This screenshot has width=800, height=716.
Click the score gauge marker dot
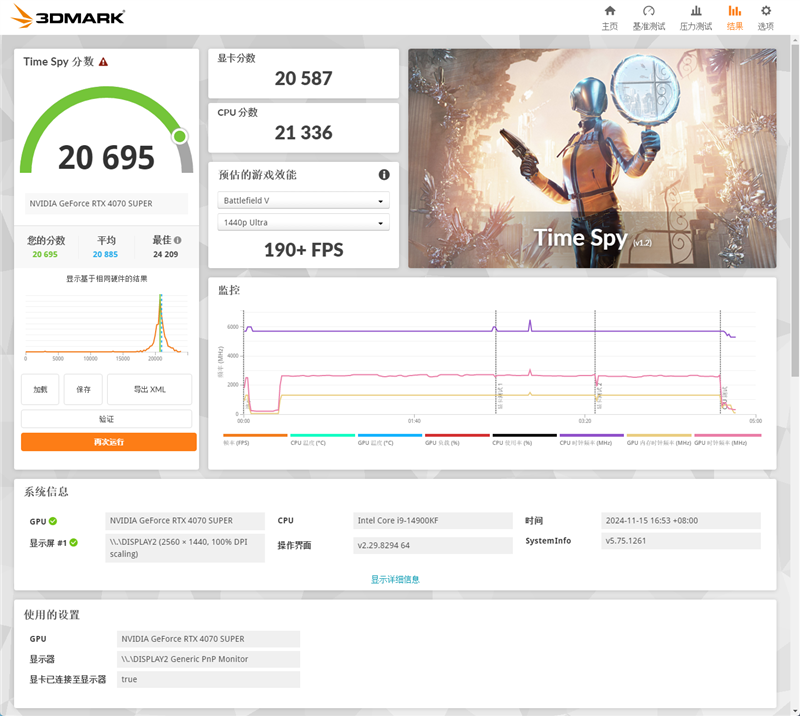tap(180, 137)
